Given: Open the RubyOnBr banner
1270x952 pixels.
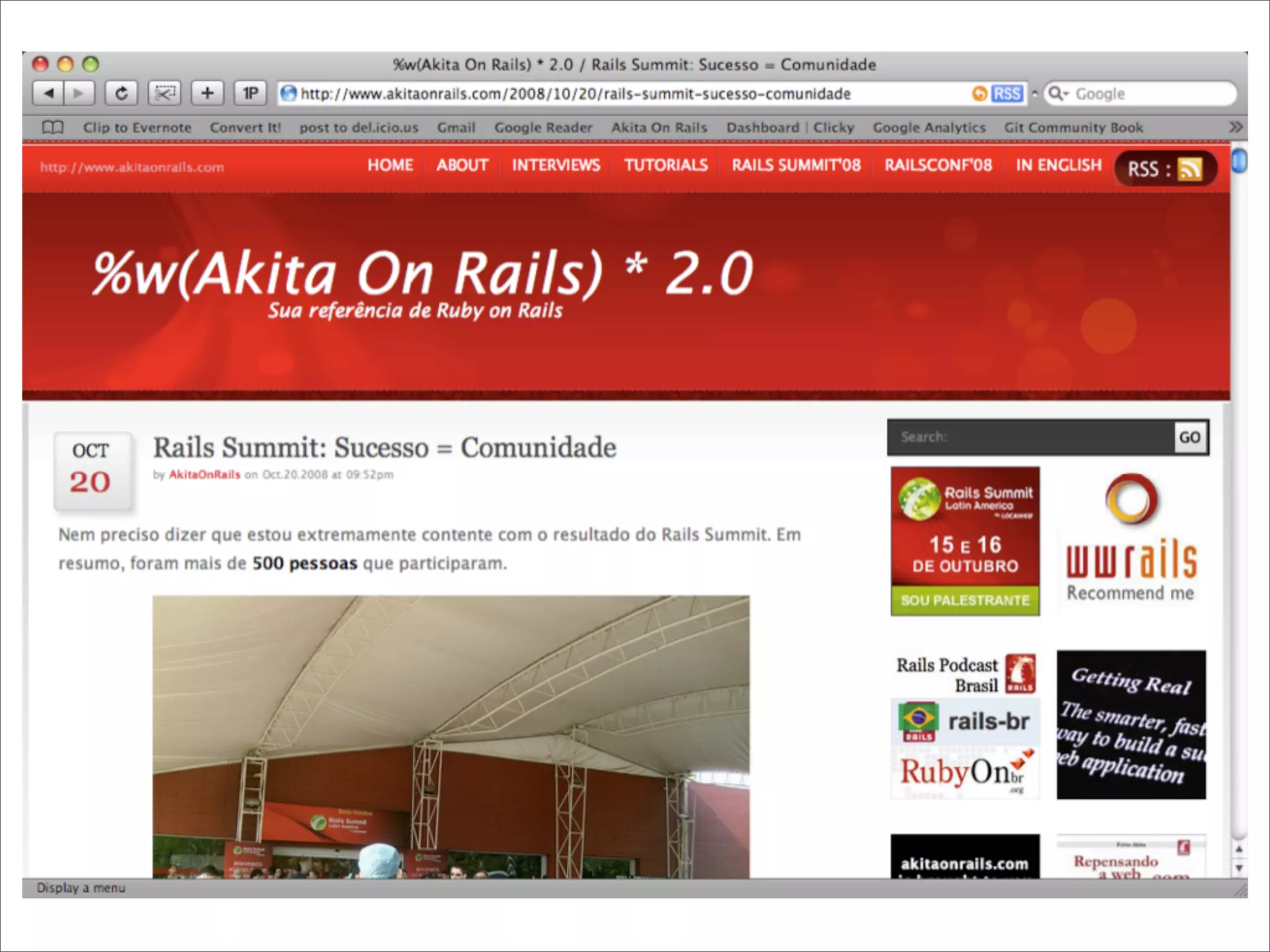Looking at the screenshot, I should (965, 773).
